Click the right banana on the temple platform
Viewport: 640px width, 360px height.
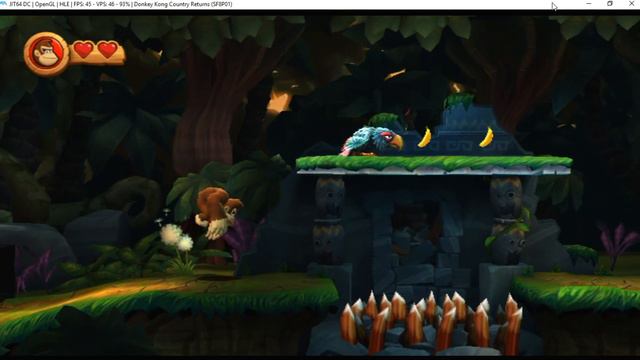point(487,137)
